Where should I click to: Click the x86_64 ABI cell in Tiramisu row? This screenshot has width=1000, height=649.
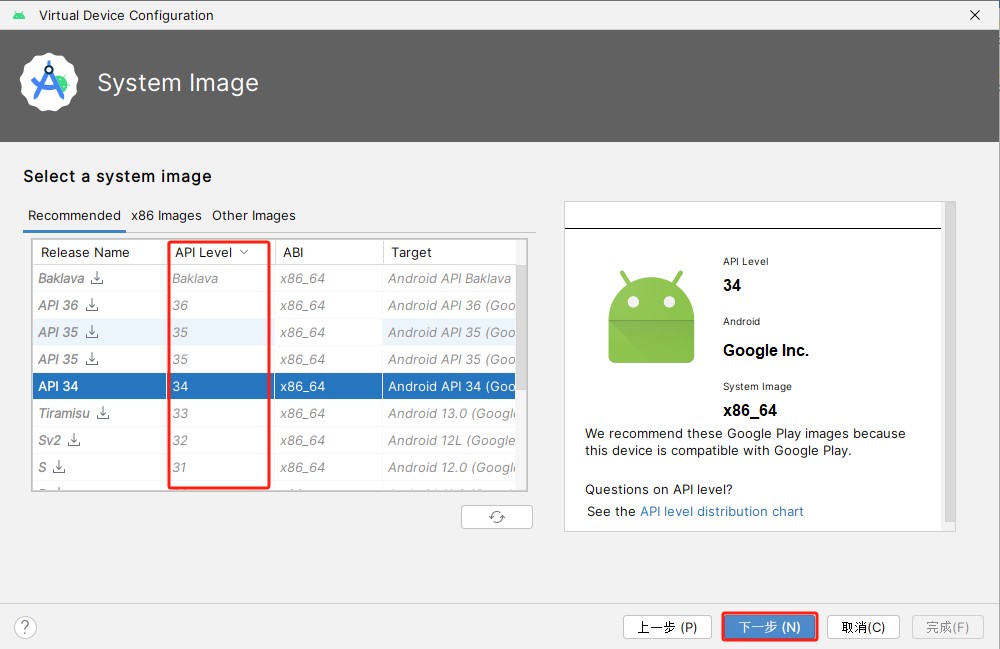pos(328,413)
